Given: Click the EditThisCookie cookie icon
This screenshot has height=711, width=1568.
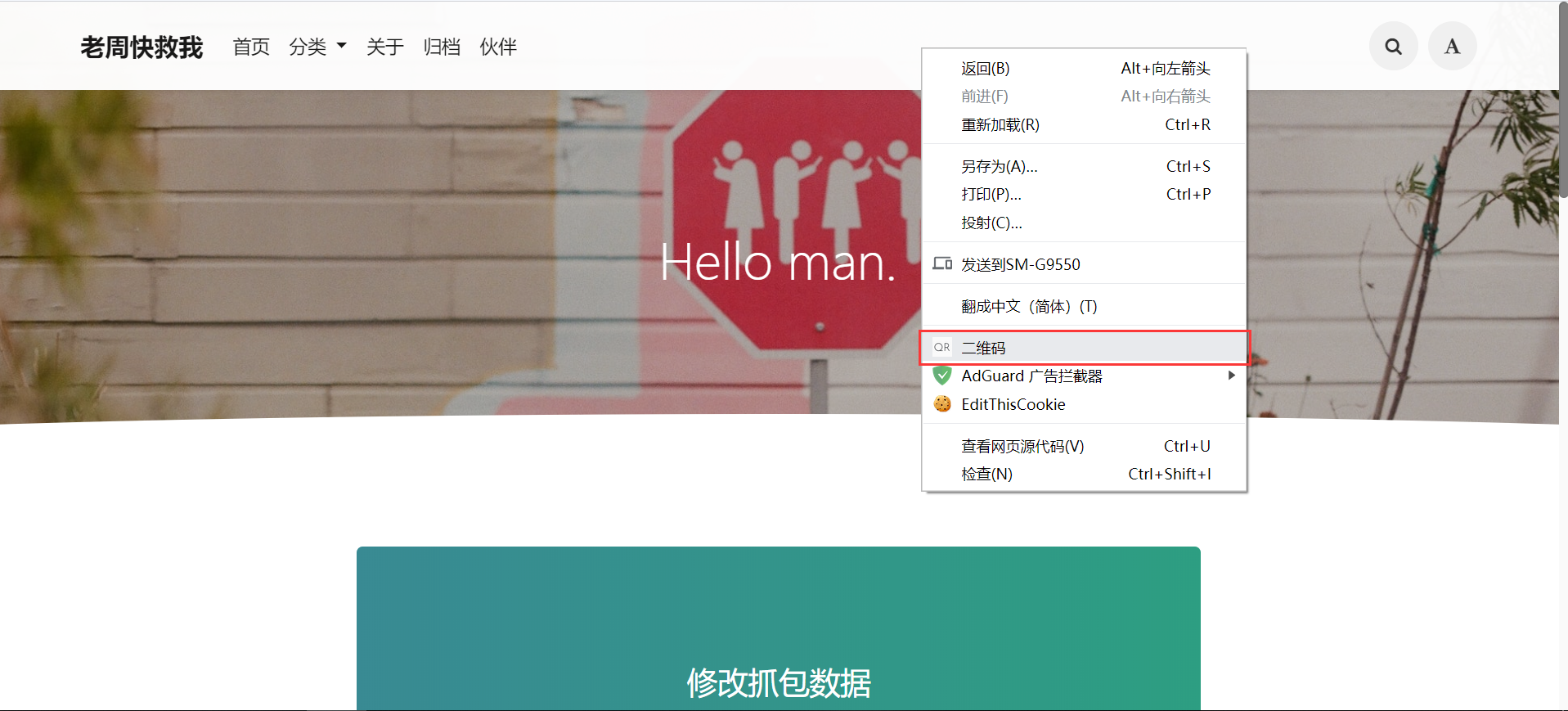Looking at the screenshot, I should [942, 404].
